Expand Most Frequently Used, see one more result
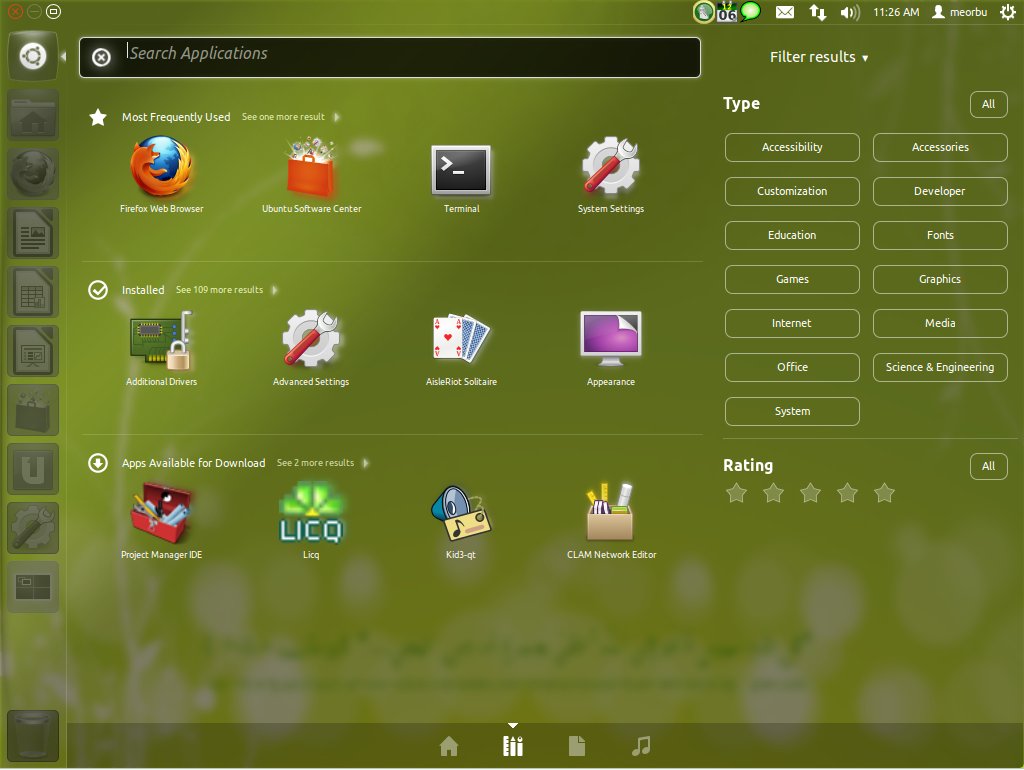 click(290, 117)
